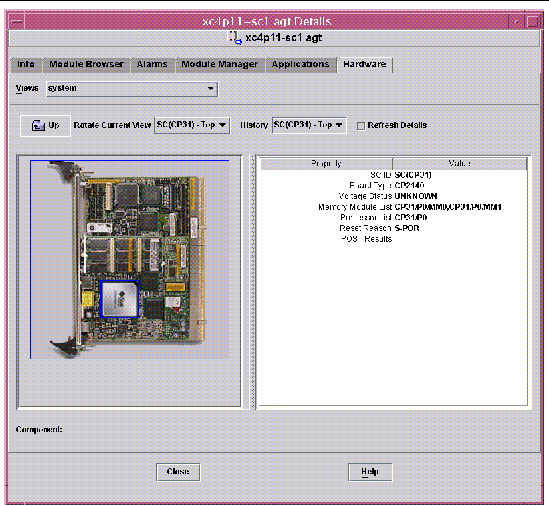The width and height of the screenshot is (549, 506).
Task: Click the yellow component on the board image
Action: (x=87, y=299)
